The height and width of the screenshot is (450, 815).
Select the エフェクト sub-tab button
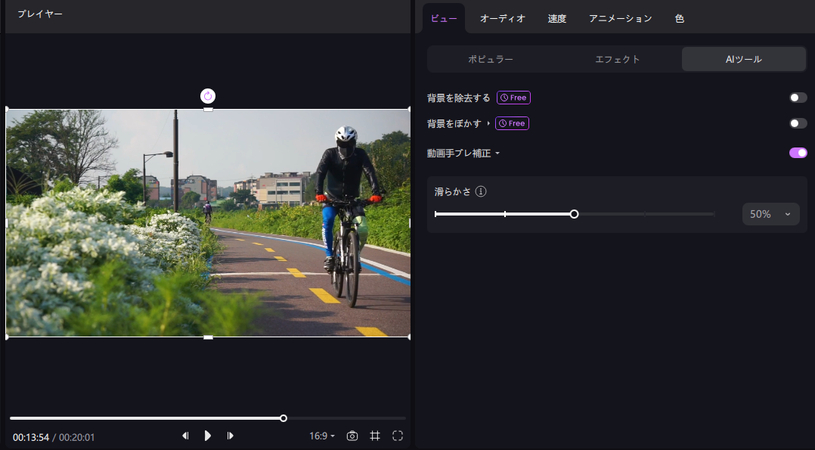(x=617, y=59)
